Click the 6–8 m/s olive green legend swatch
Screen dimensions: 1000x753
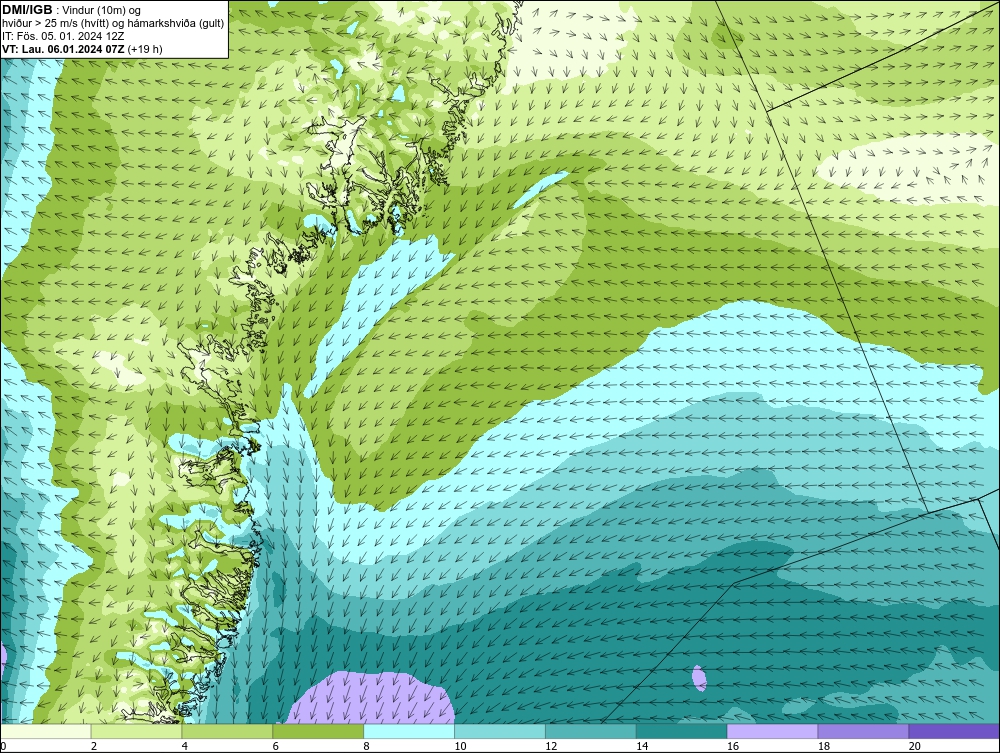pyautogui.click(x=318, y=731)
